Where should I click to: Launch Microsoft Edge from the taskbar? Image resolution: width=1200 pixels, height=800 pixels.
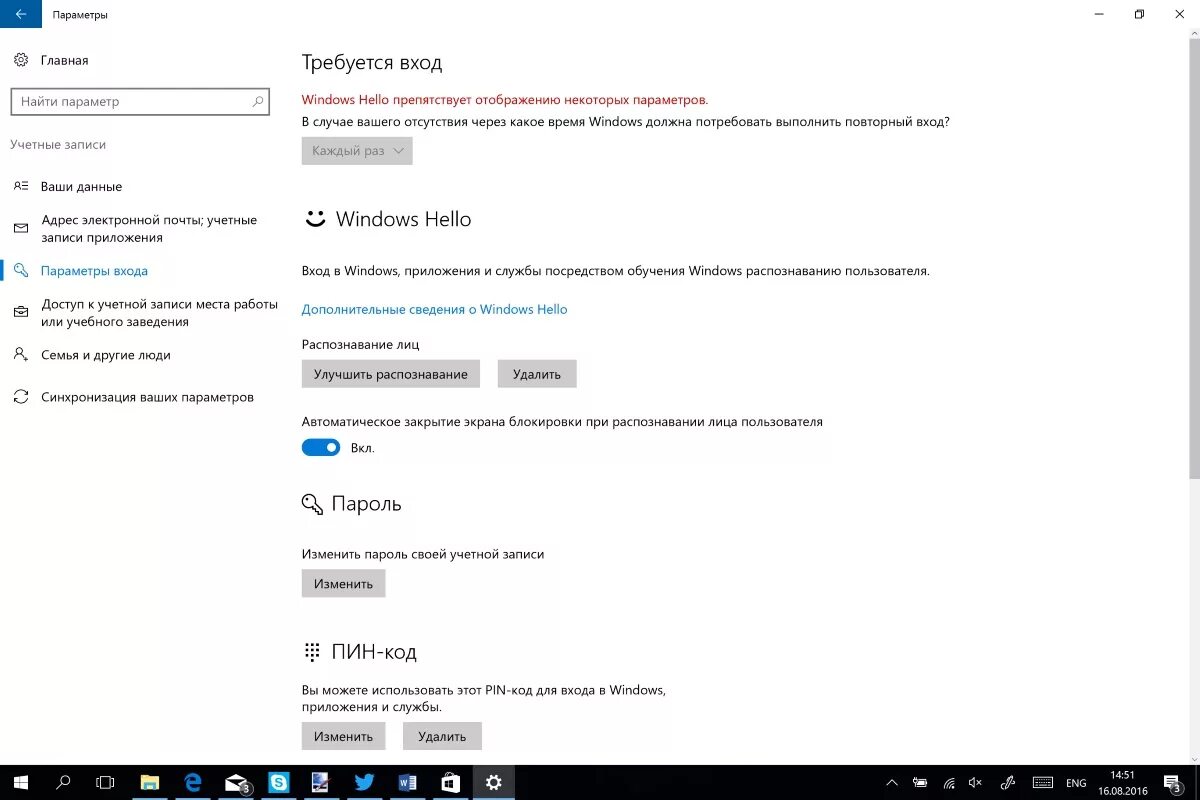[x=192, y=782]
